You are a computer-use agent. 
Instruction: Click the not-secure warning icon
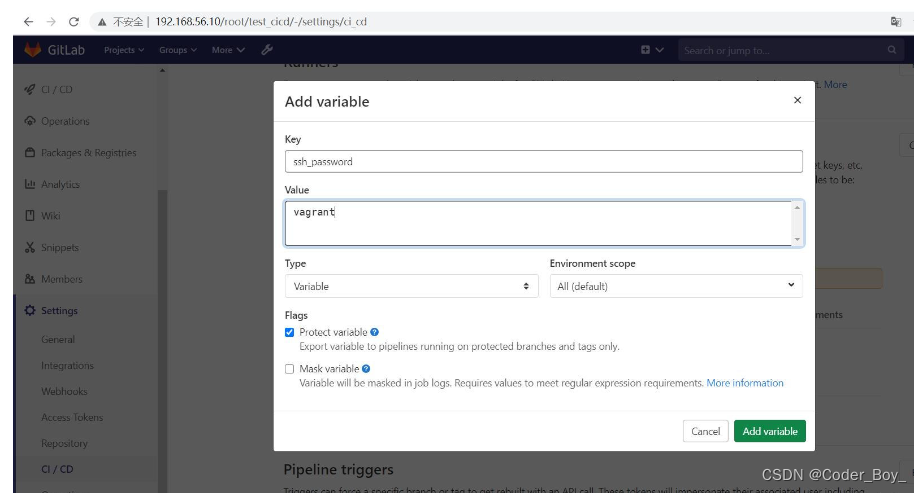pos(102,22)
